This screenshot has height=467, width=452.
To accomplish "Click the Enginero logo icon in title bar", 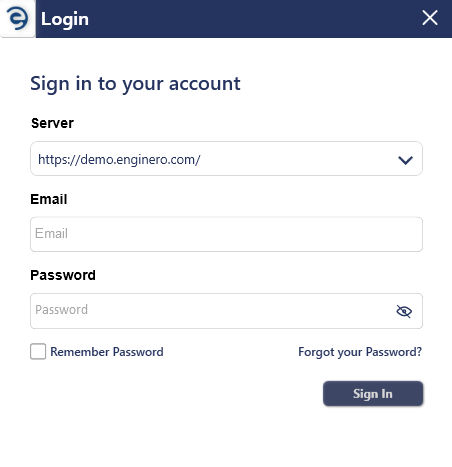I will tap(18, 18).
